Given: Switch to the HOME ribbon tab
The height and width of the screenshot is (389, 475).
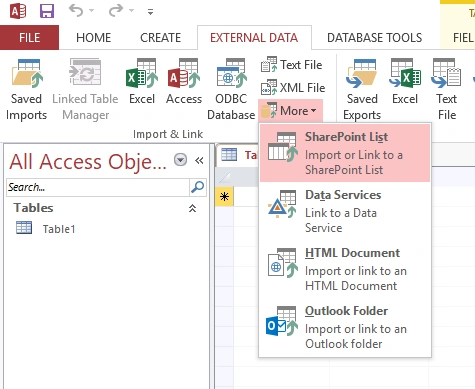Looking at the screenshot, I should [93, 38].
